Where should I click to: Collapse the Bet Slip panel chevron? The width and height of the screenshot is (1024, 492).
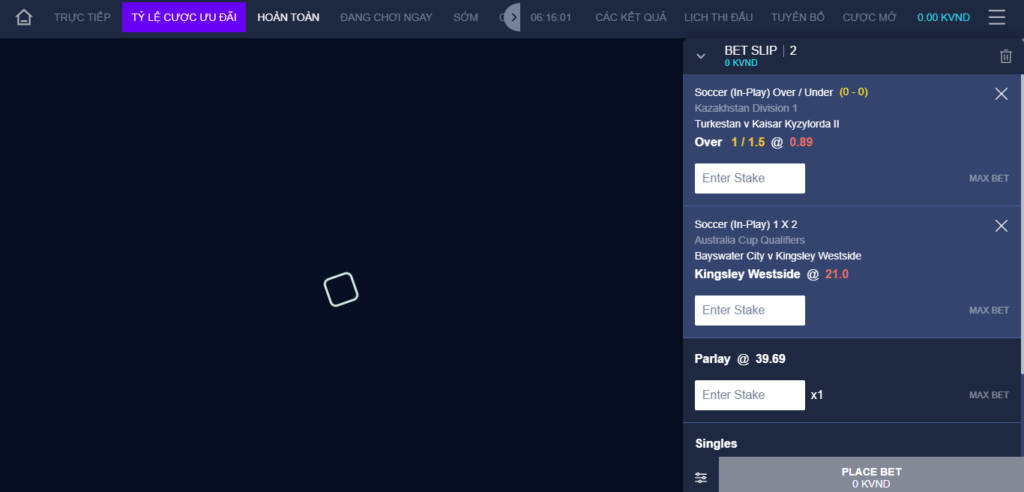pos(701,56)
